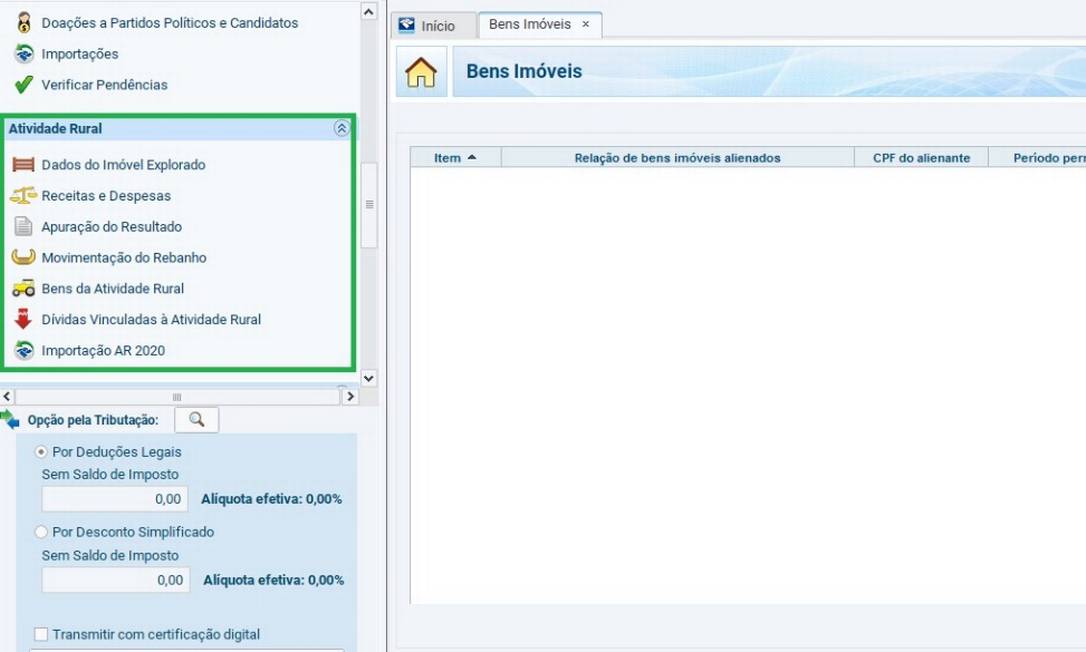
Task: Select the Por Desconto Simplificado option
Action: [x=42, y=532]
